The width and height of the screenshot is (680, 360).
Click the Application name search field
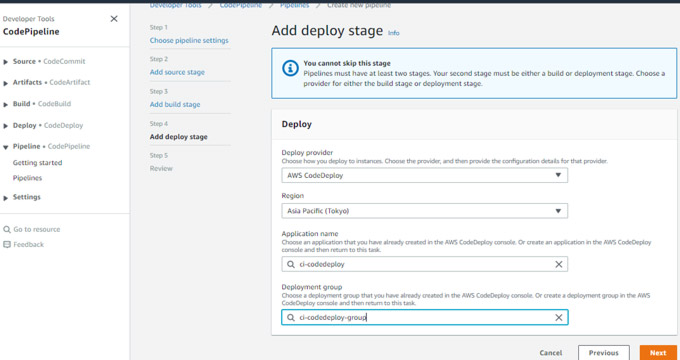click(x=425, y=264)
